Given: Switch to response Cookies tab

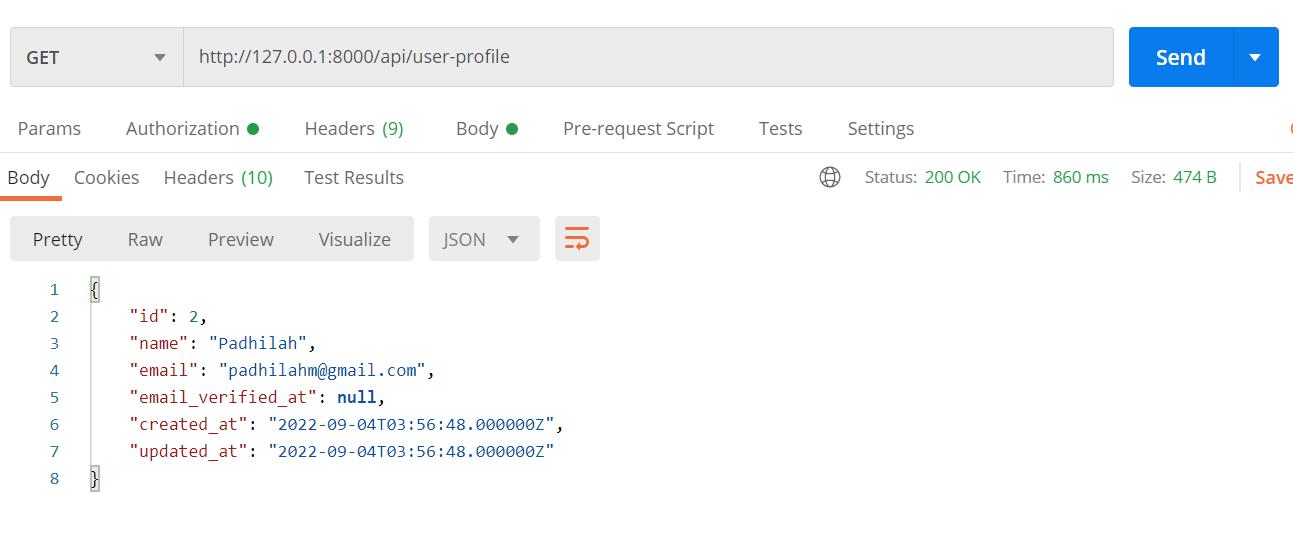Looking at the screenshot, I should click(x=106, y=177).
